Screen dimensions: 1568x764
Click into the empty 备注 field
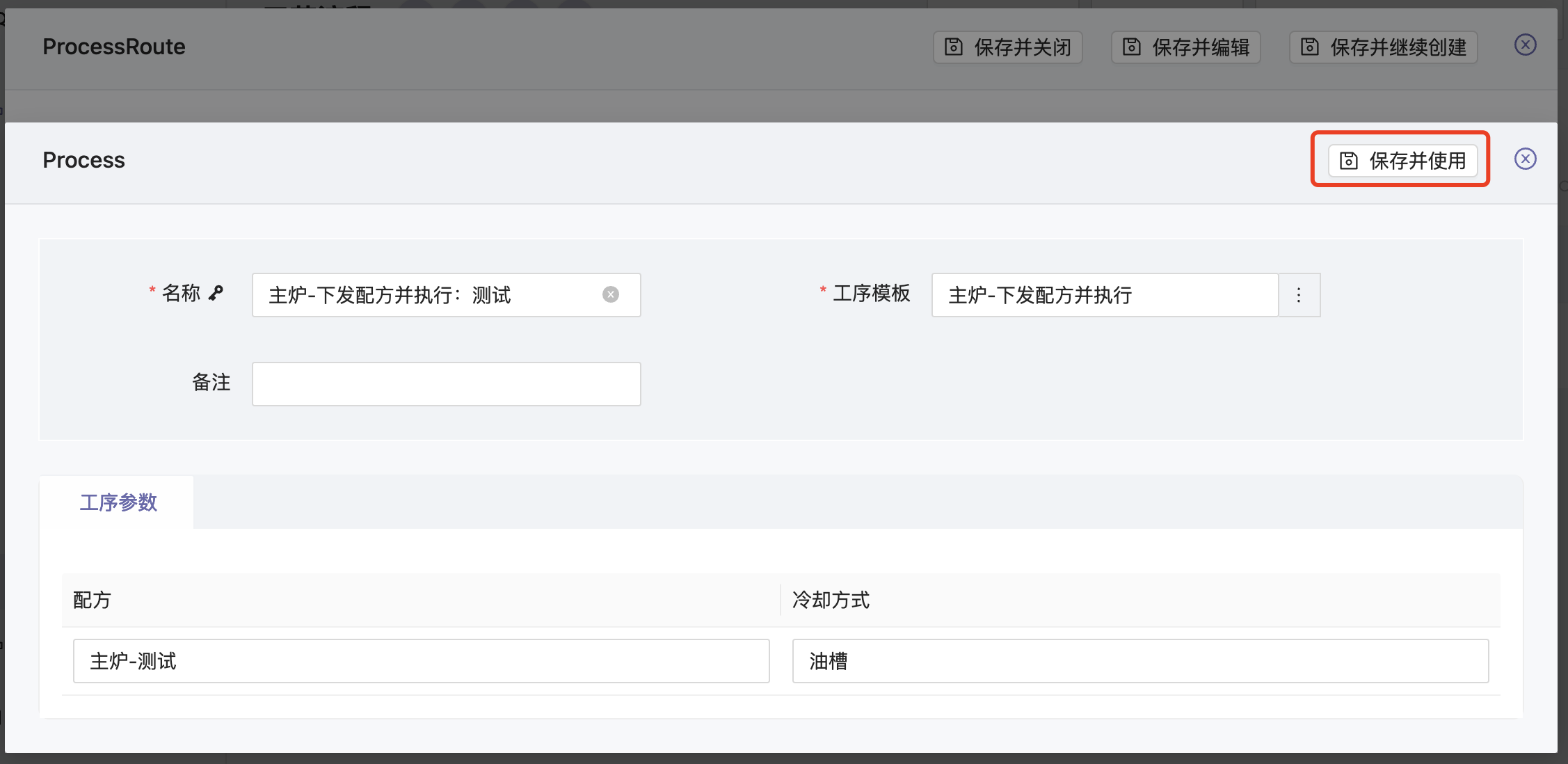[x=446, y=384]
